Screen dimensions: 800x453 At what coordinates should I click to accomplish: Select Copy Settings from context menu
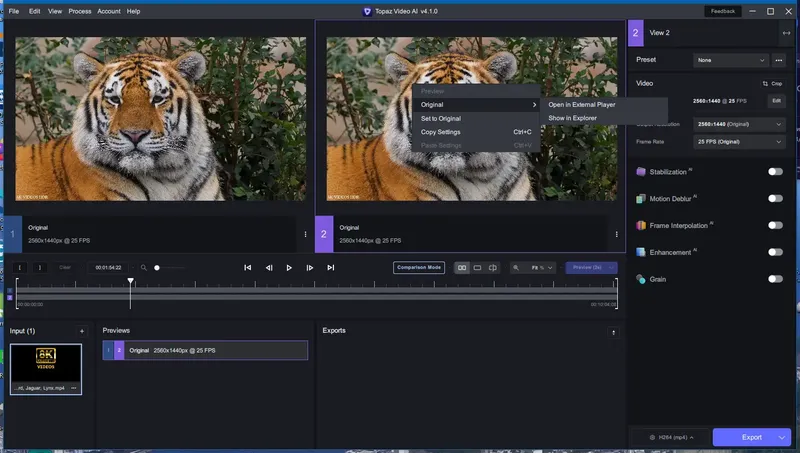click(x=441, y=132)
